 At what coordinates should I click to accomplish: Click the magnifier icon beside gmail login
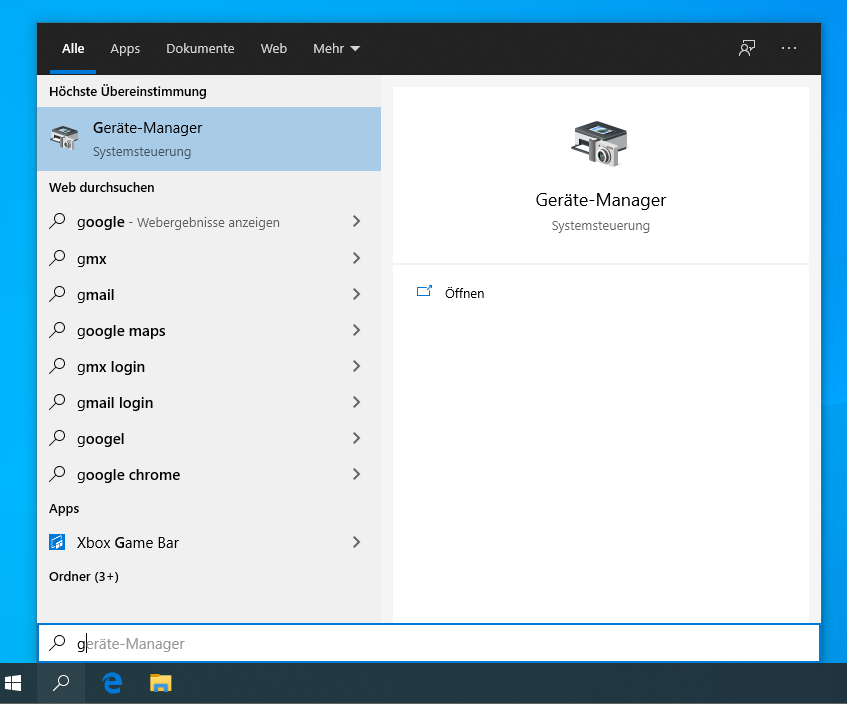click(57, 402)
